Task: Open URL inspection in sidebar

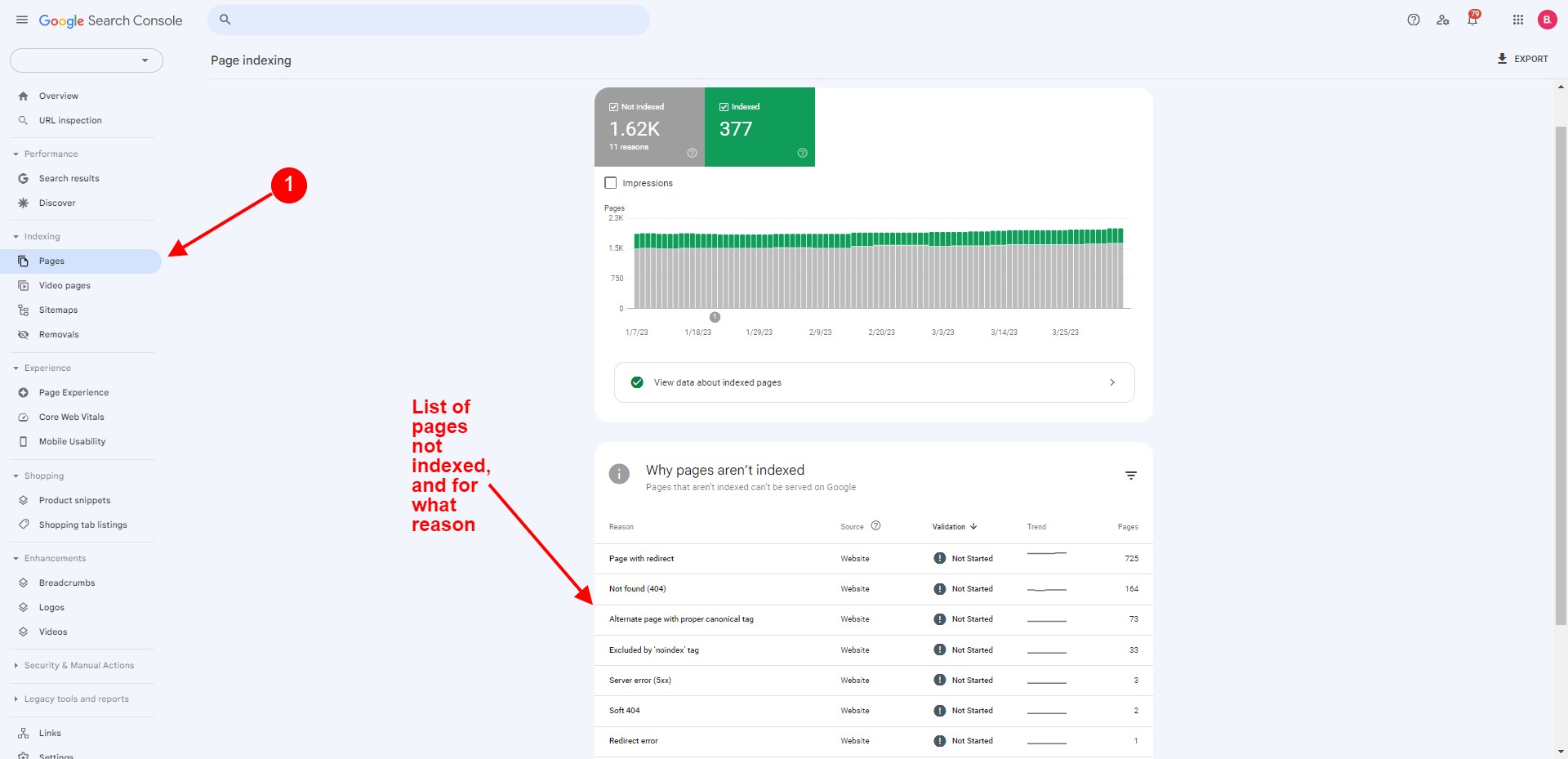Action: point(70,121)
